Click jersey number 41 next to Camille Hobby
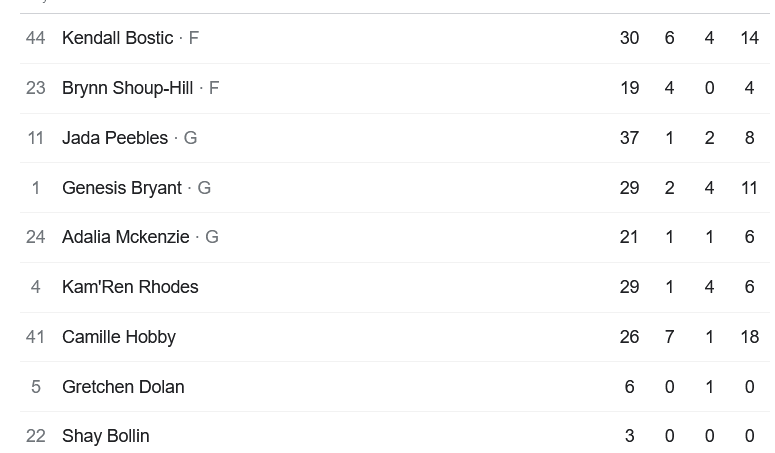This screenshot has width=775, height=453. (36, 337)
